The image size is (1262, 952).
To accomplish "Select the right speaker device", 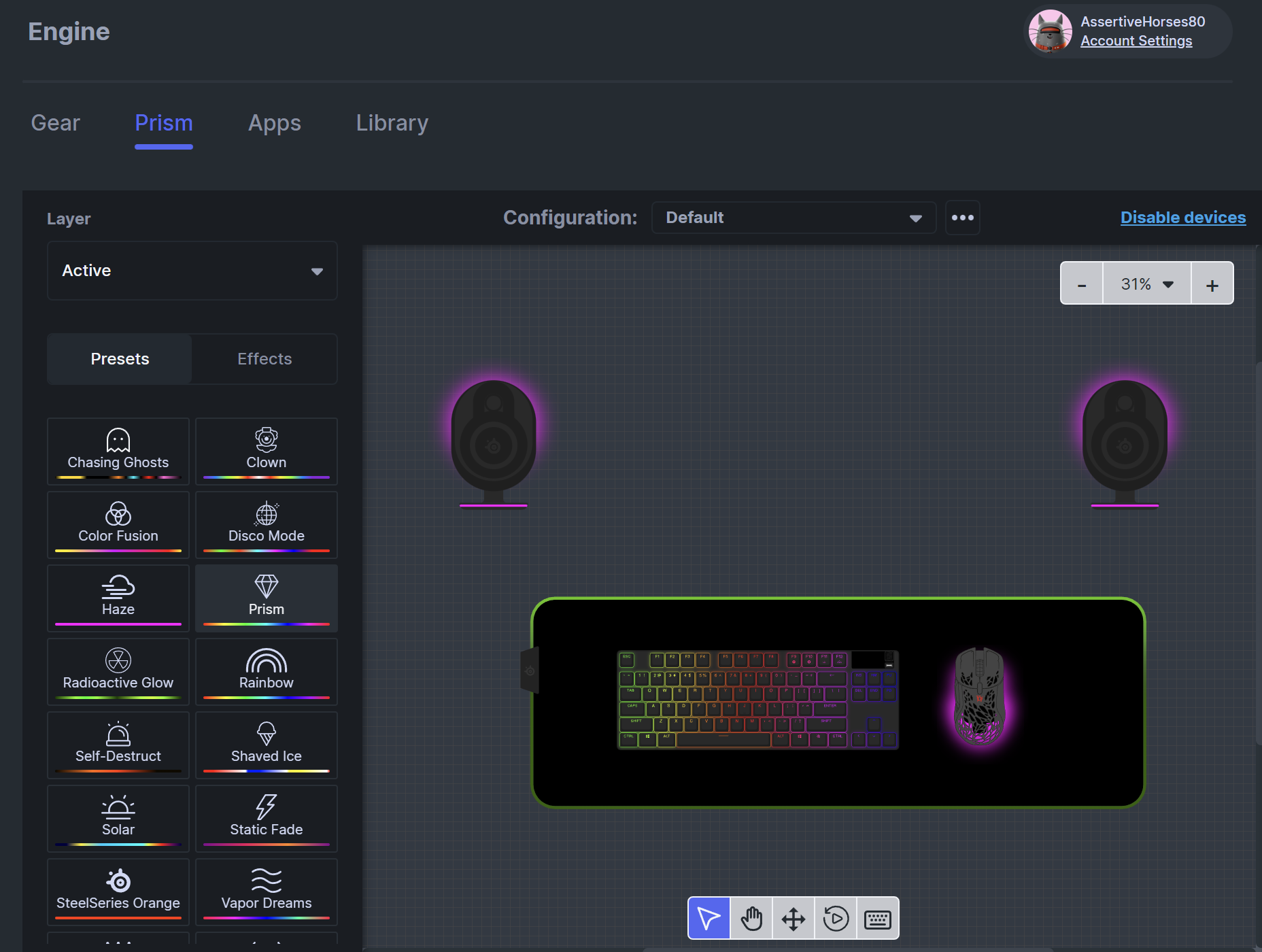I will click(x=1125, y=443).
